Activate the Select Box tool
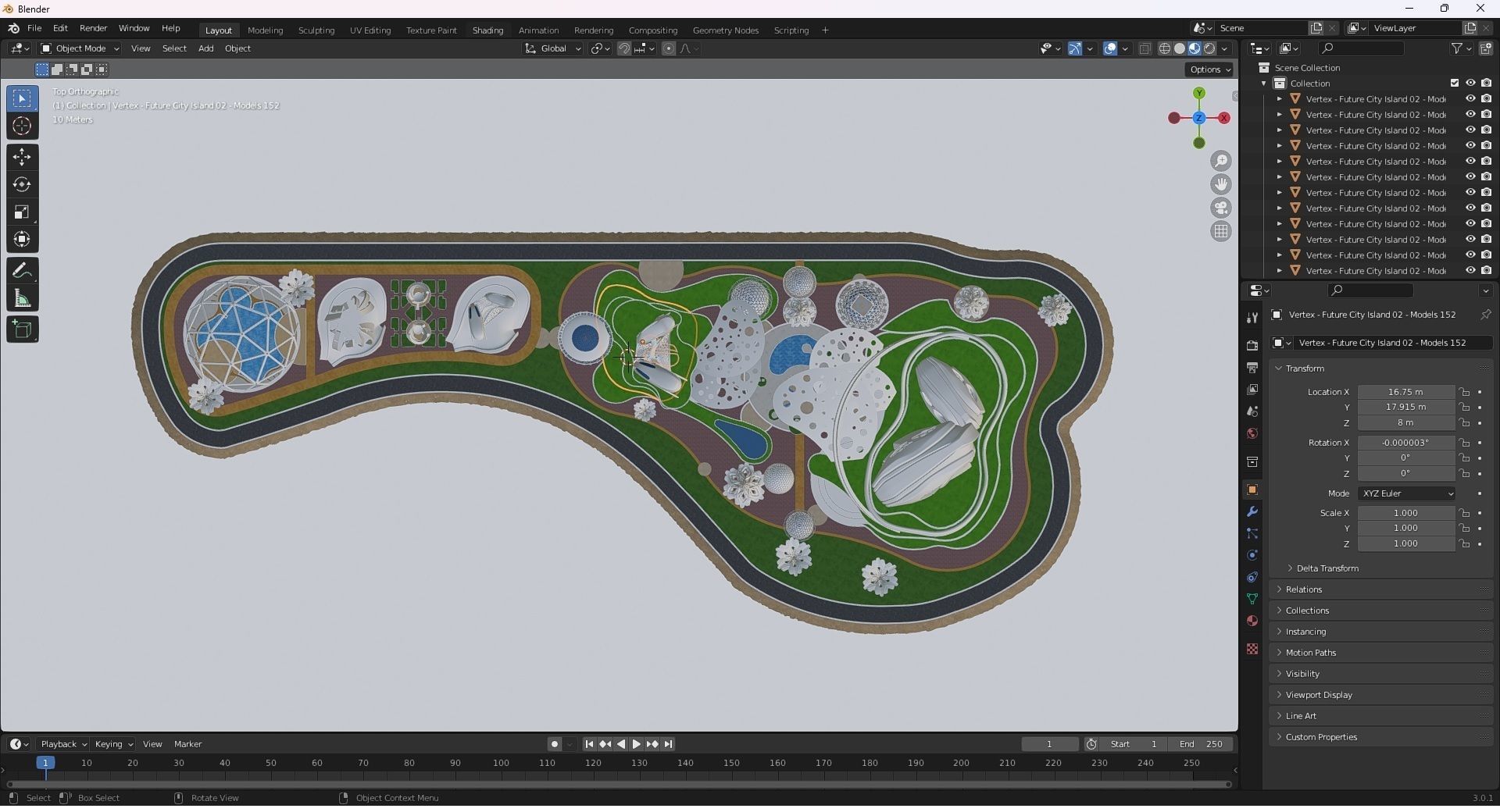Screen dimensions: 1500x812 point(22,99)
